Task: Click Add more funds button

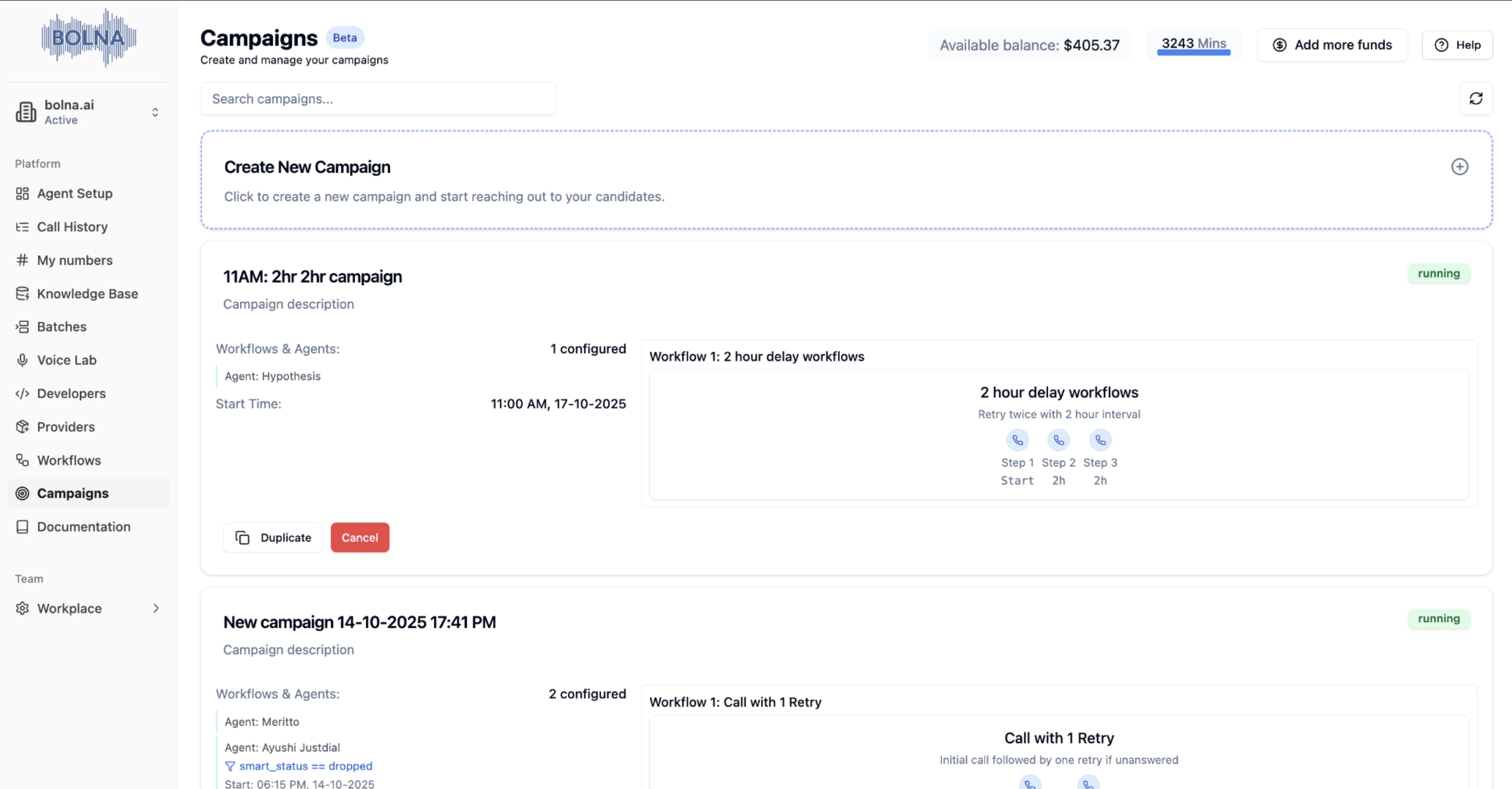Action: (x=1332, y=45)
